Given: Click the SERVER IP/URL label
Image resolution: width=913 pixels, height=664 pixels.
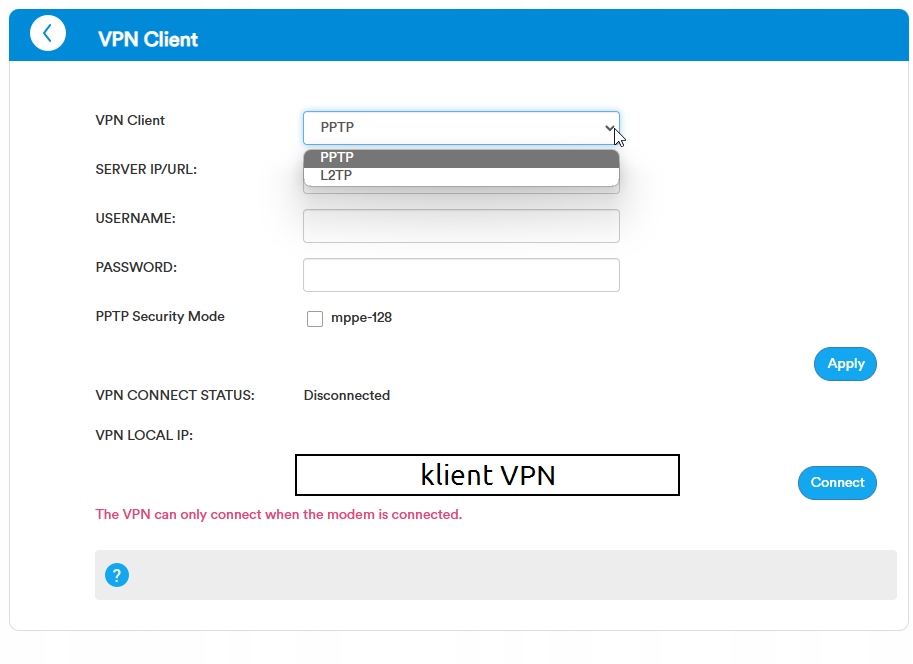Looking at the screenshot, I should (146, 169).
